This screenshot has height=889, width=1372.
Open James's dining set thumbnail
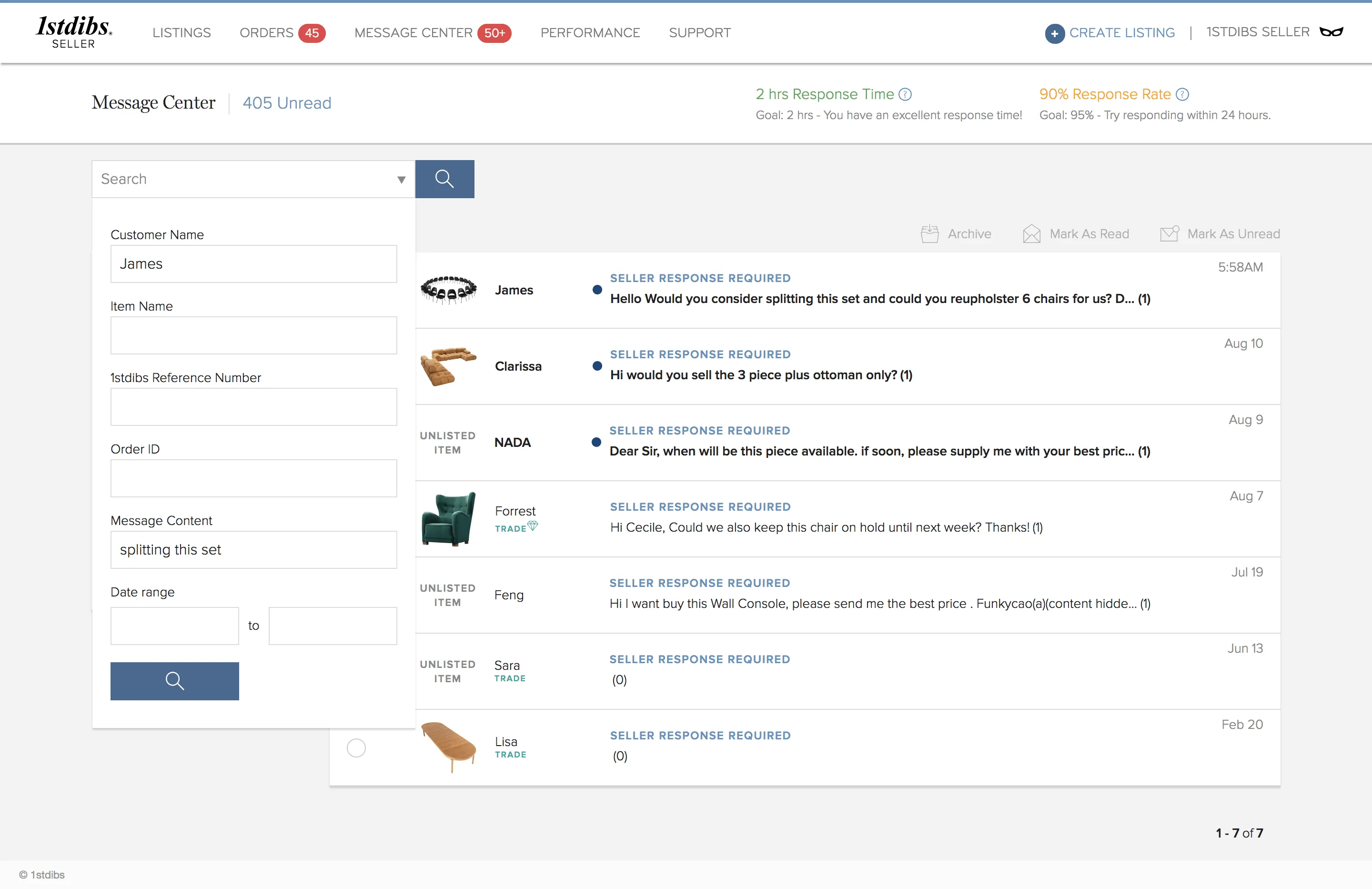tap(448, 290)
